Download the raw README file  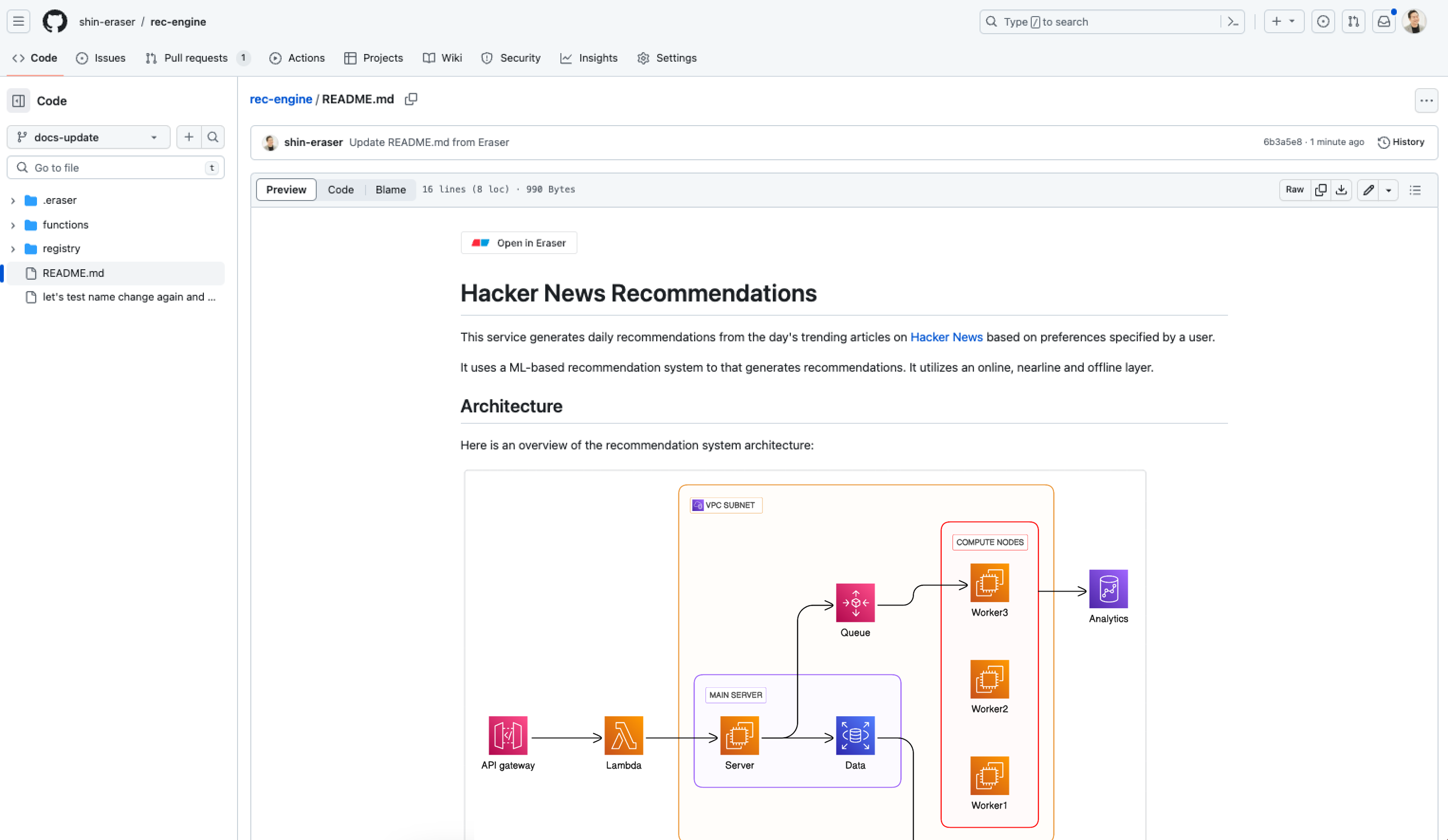pos(1341,190)
